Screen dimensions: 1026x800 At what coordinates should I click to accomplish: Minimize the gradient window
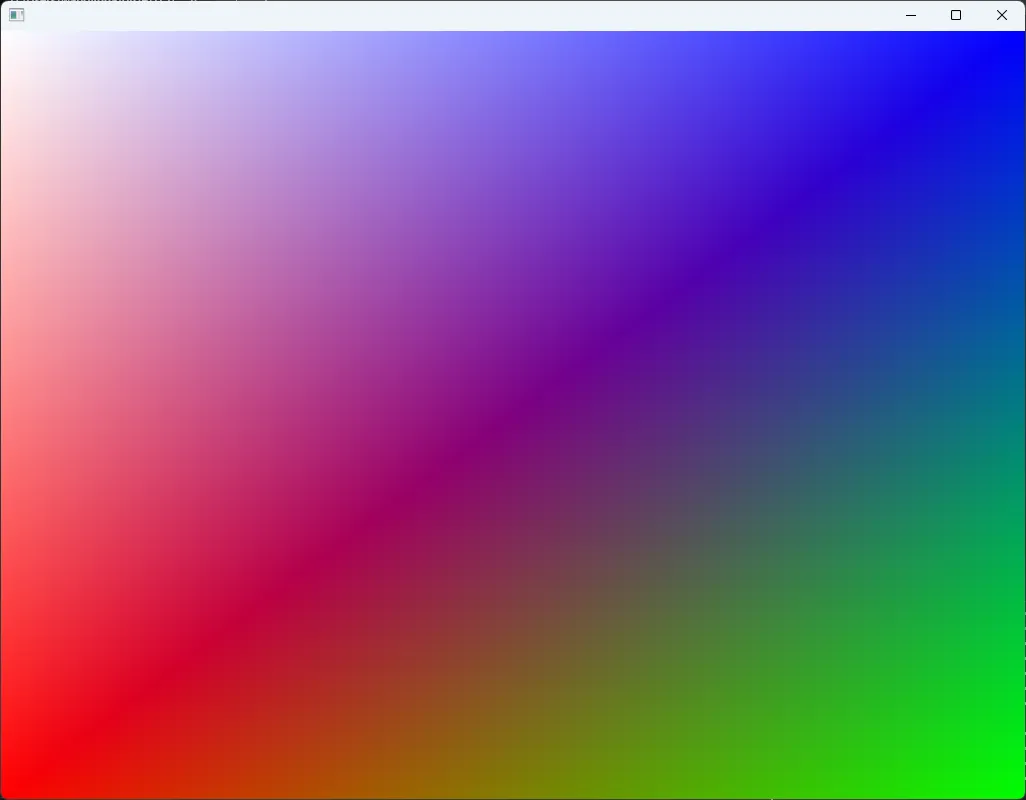point(910,15)
